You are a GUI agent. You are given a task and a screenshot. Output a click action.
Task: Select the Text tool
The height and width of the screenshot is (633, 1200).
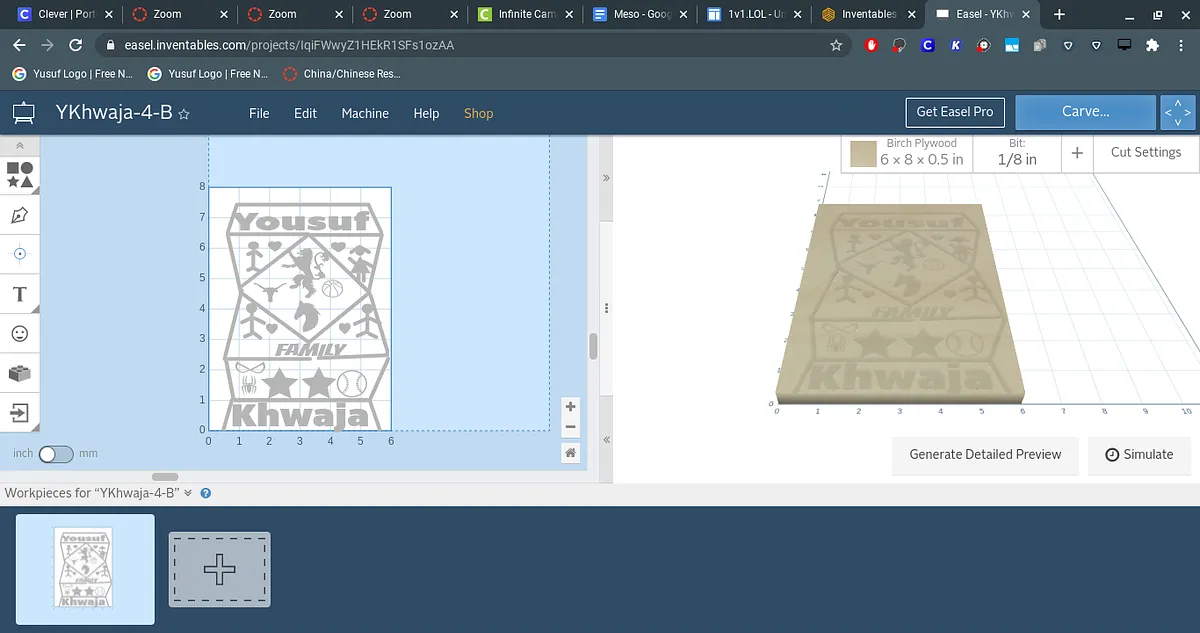tap(20, 294)
